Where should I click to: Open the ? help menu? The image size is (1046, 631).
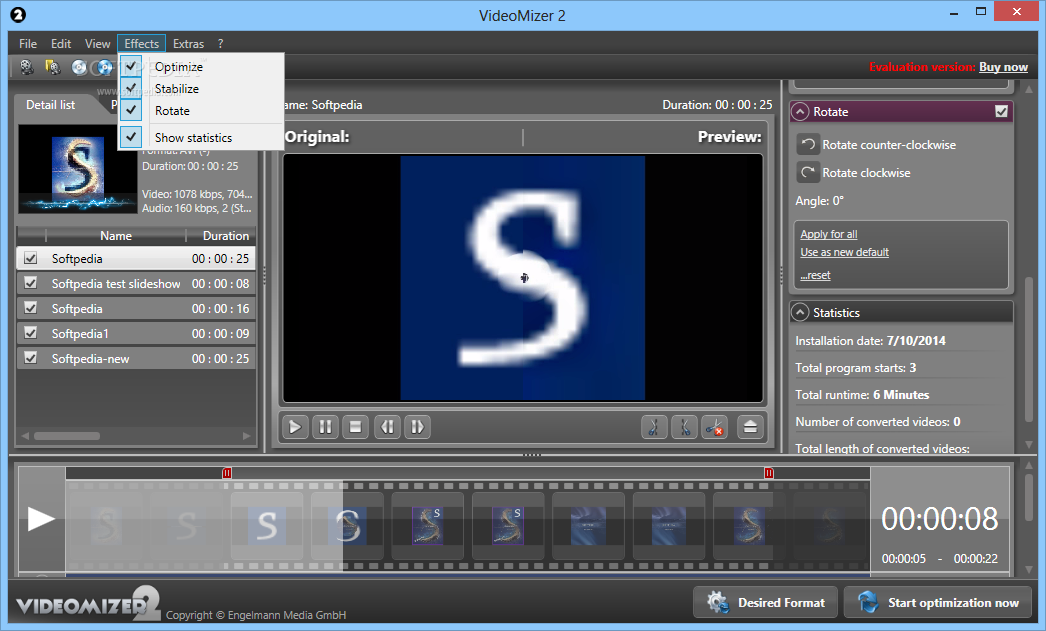(x=220, y=43)
